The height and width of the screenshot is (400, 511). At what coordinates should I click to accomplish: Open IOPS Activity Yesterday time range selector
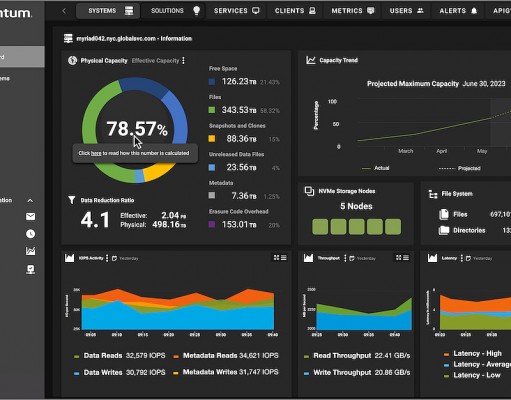(125, 258)
